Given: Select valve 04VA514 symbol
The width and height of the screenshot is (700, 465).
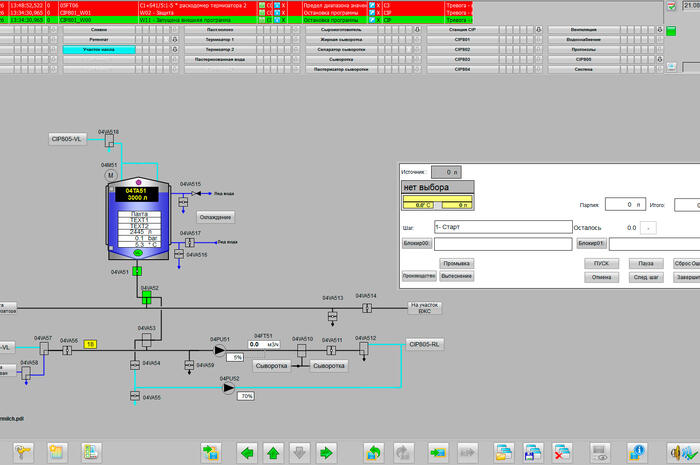Looking at the screenshot, I should 367,308.
